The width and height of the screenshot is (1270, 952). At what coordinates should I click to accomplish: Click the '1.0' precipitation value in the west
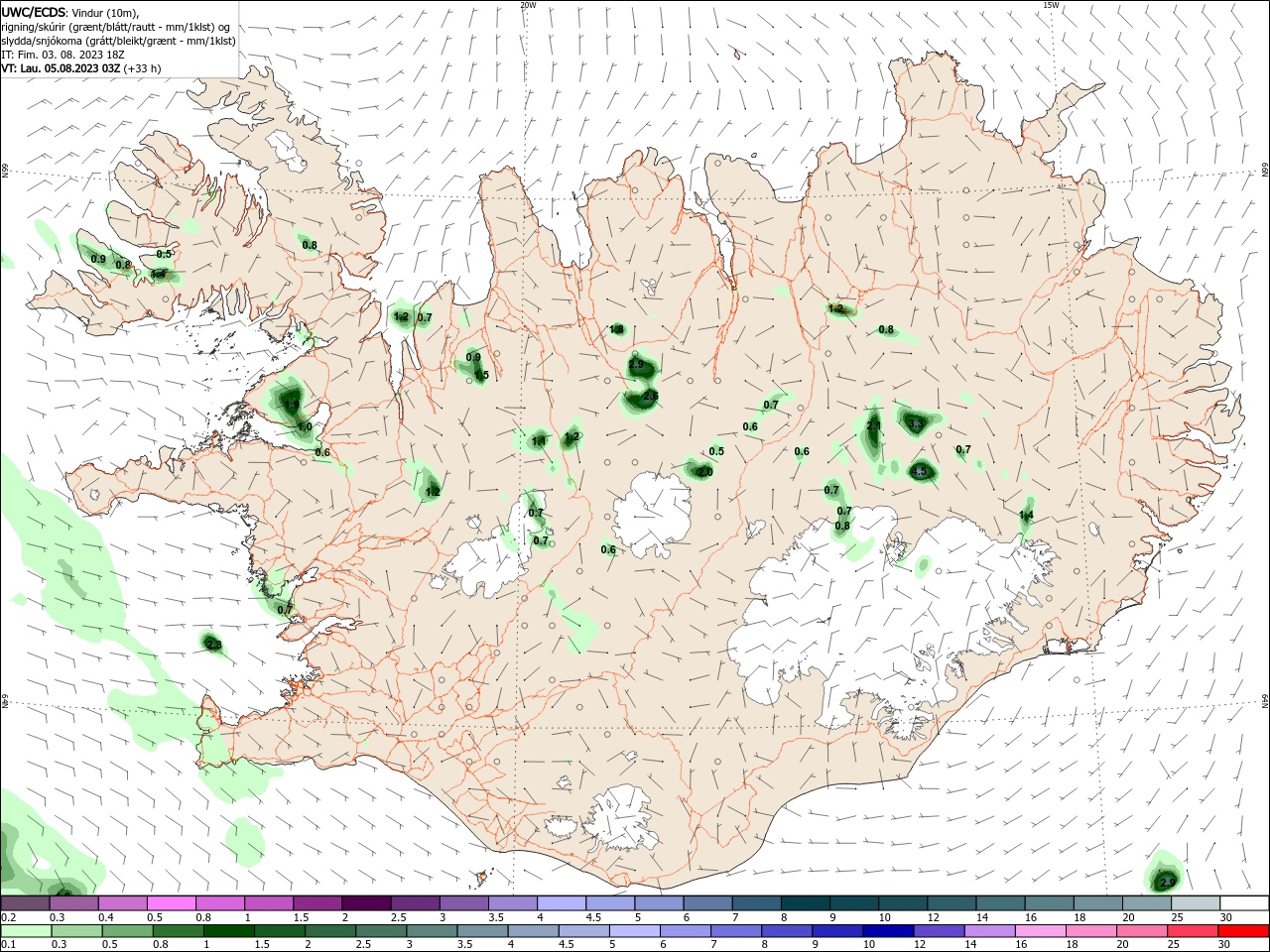point(306,426)
